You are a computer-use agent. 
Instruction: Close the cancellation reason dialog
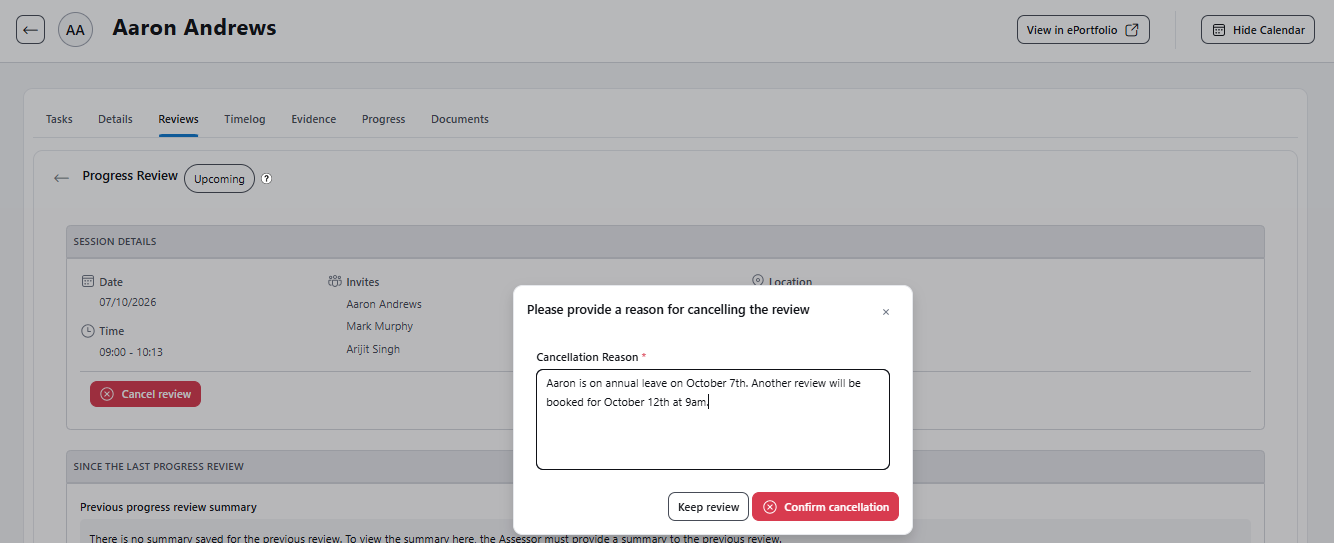click(885, 312)
